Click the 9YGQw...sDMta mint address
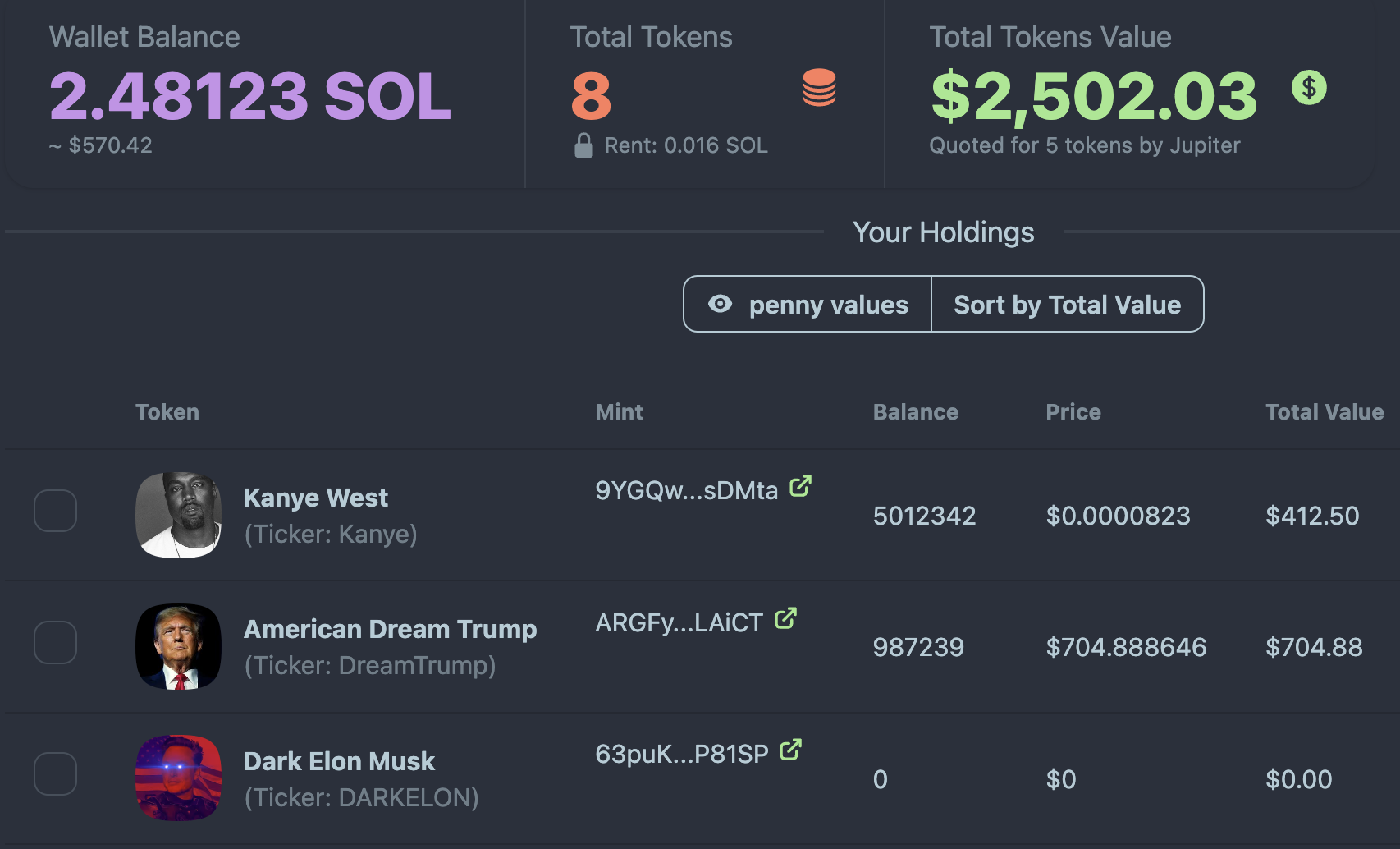This screenshot has width=1400, height=849. (x=686, y=490)
